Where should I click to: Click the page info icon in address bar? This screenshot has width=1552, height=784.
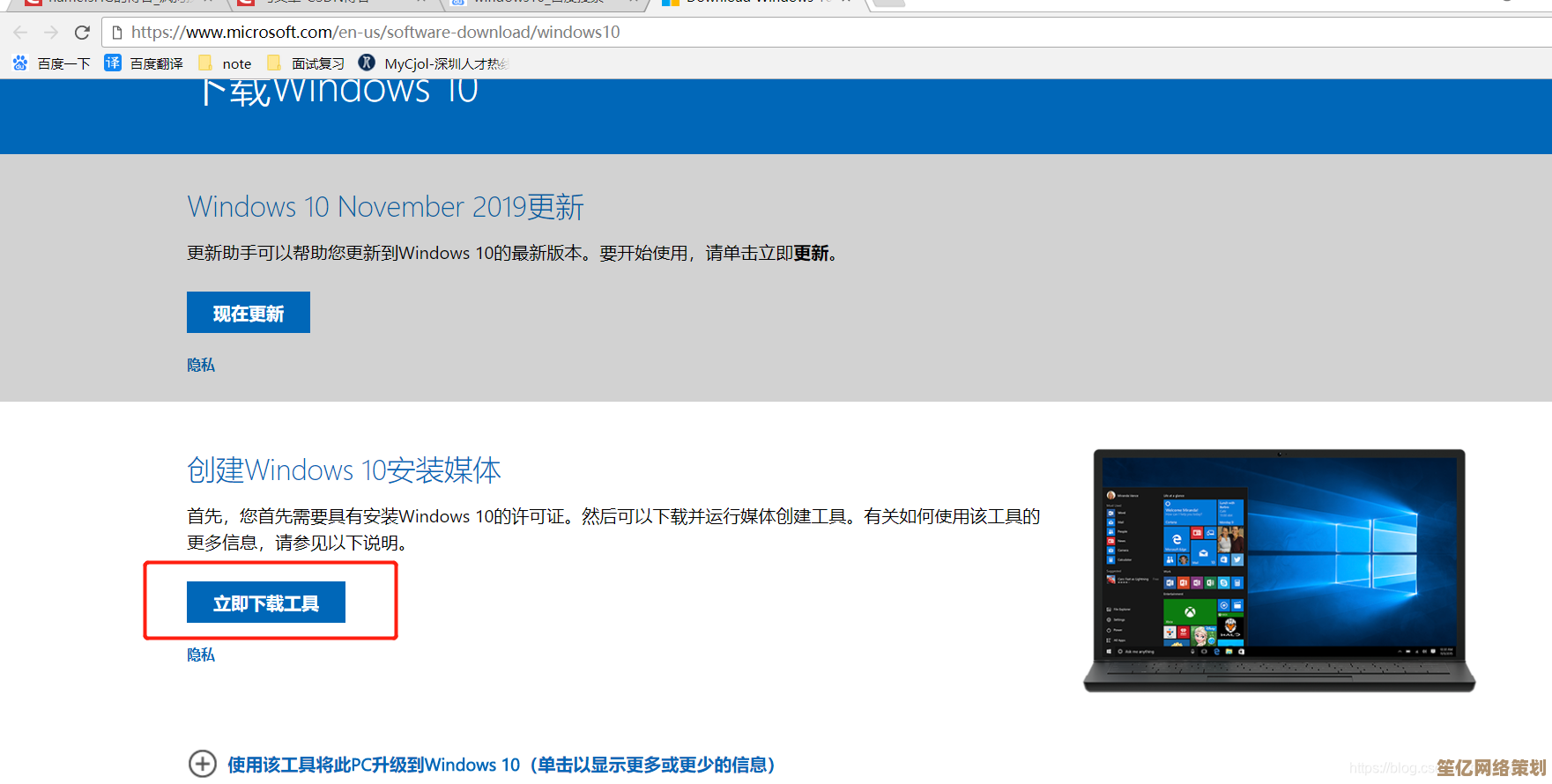click(x=116, y=33)
